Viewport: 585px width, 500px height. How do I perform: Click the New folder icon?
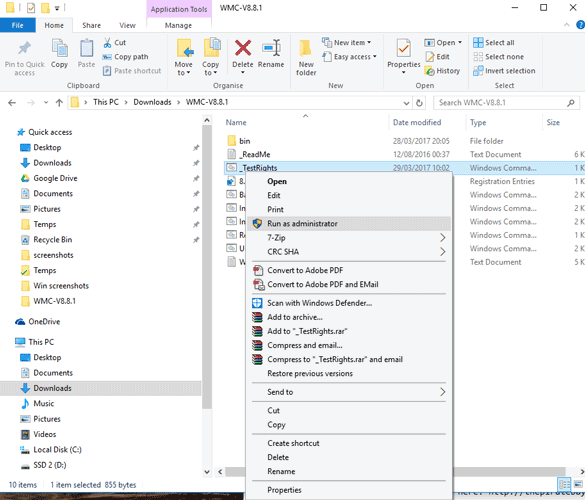click(306, 49)
